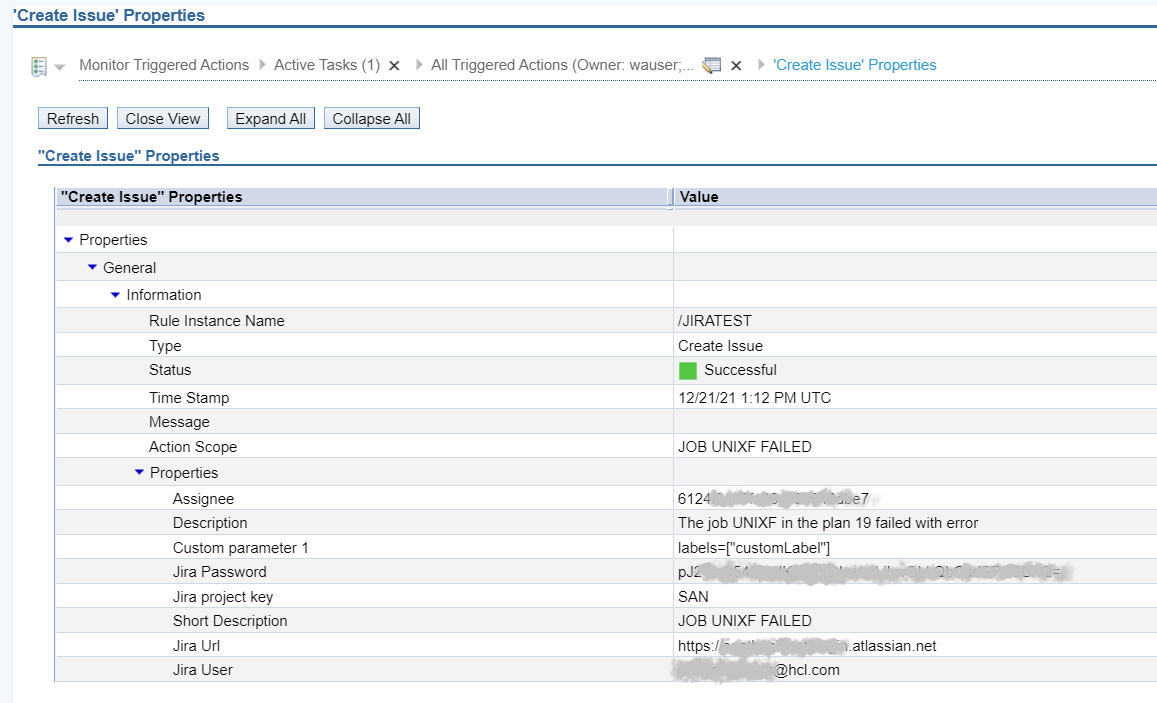Go to Monitor Triggered Actions breadcrumb

pyautogui.click(x=164, y=65)
